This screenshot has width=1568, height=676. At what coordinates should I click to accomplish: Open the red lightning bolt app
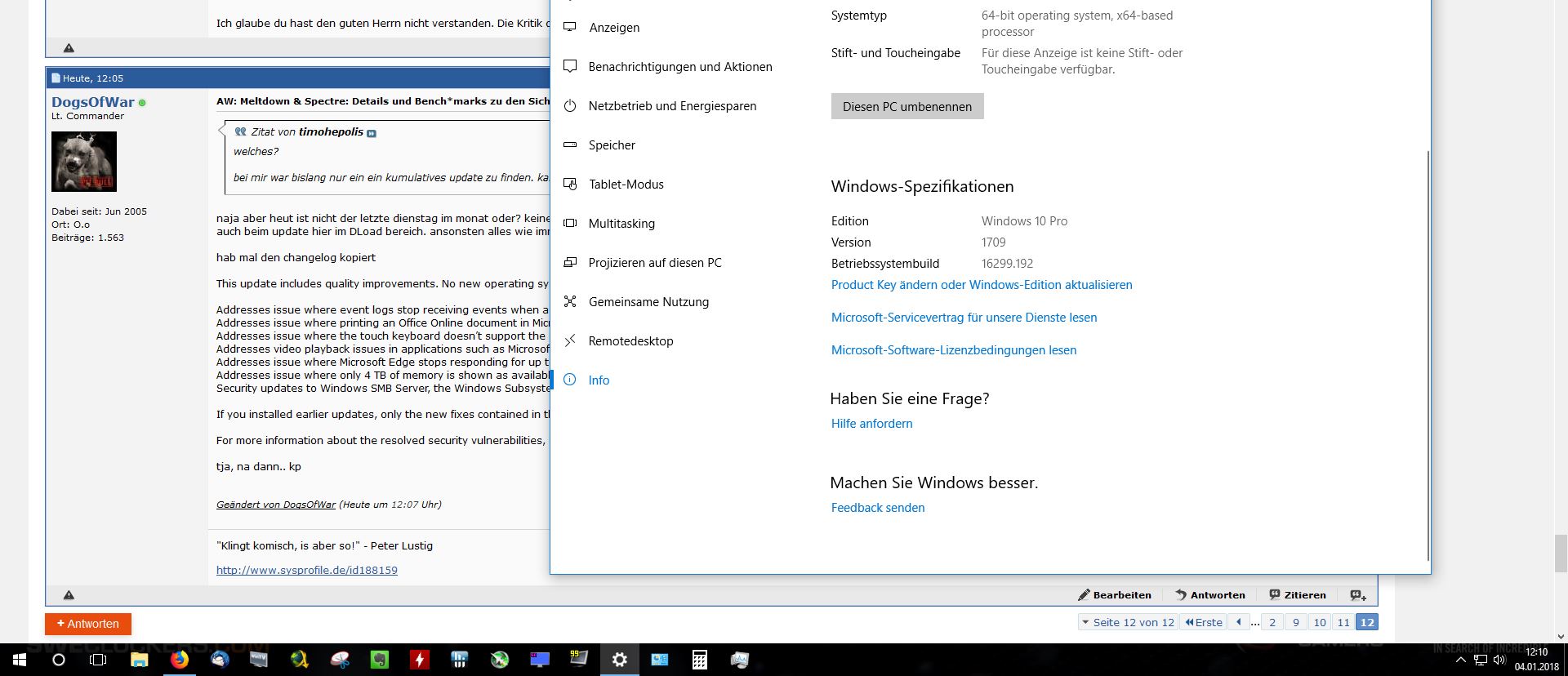coord(419,660)
